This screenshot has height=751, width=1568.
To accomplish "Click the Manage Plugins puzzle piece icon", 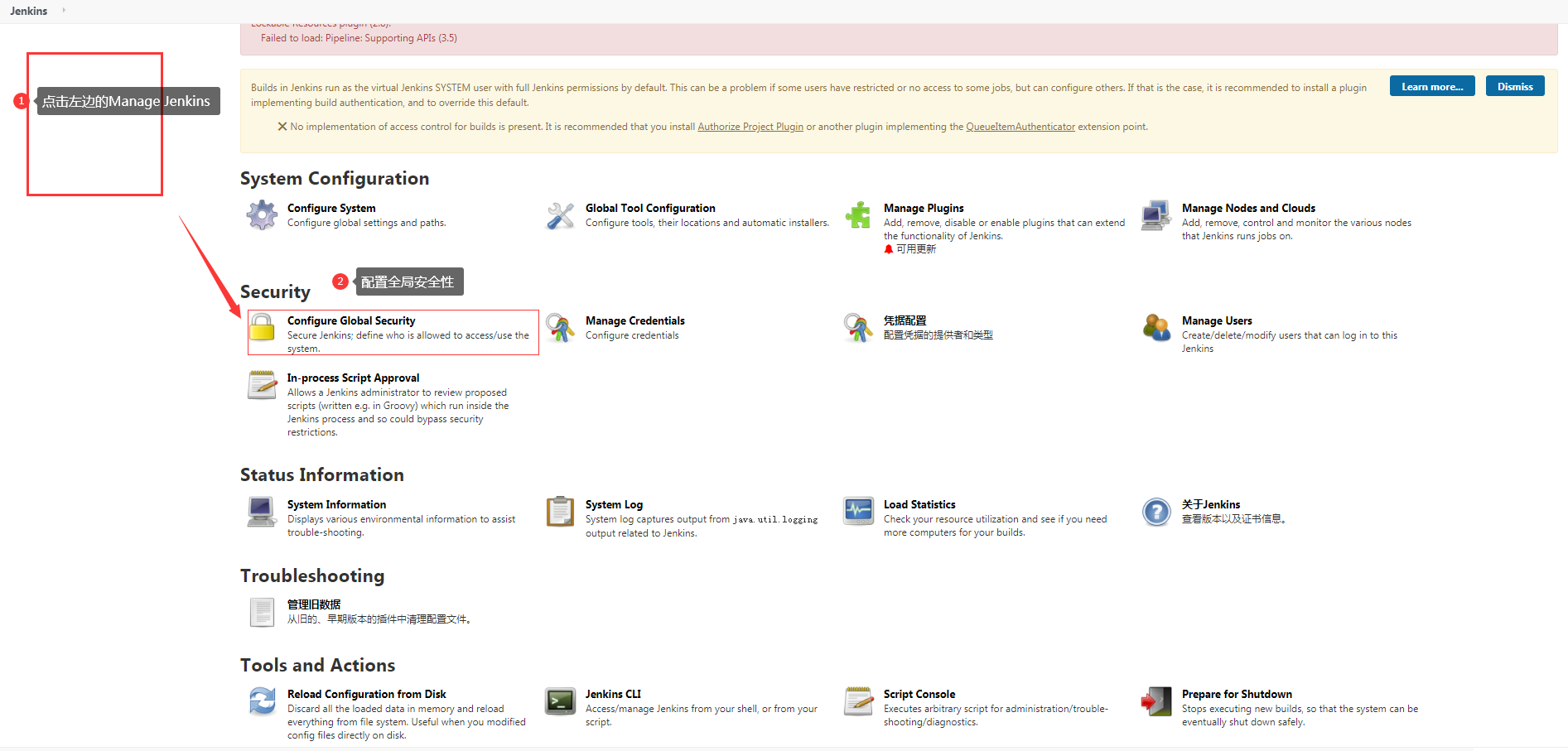I will pyautogui.click(x=858, y=215).
